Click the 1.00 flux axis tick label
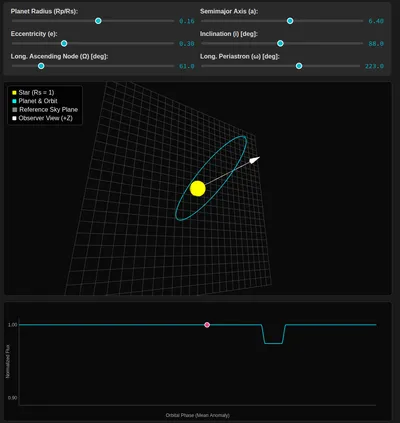 coord(12,325)
